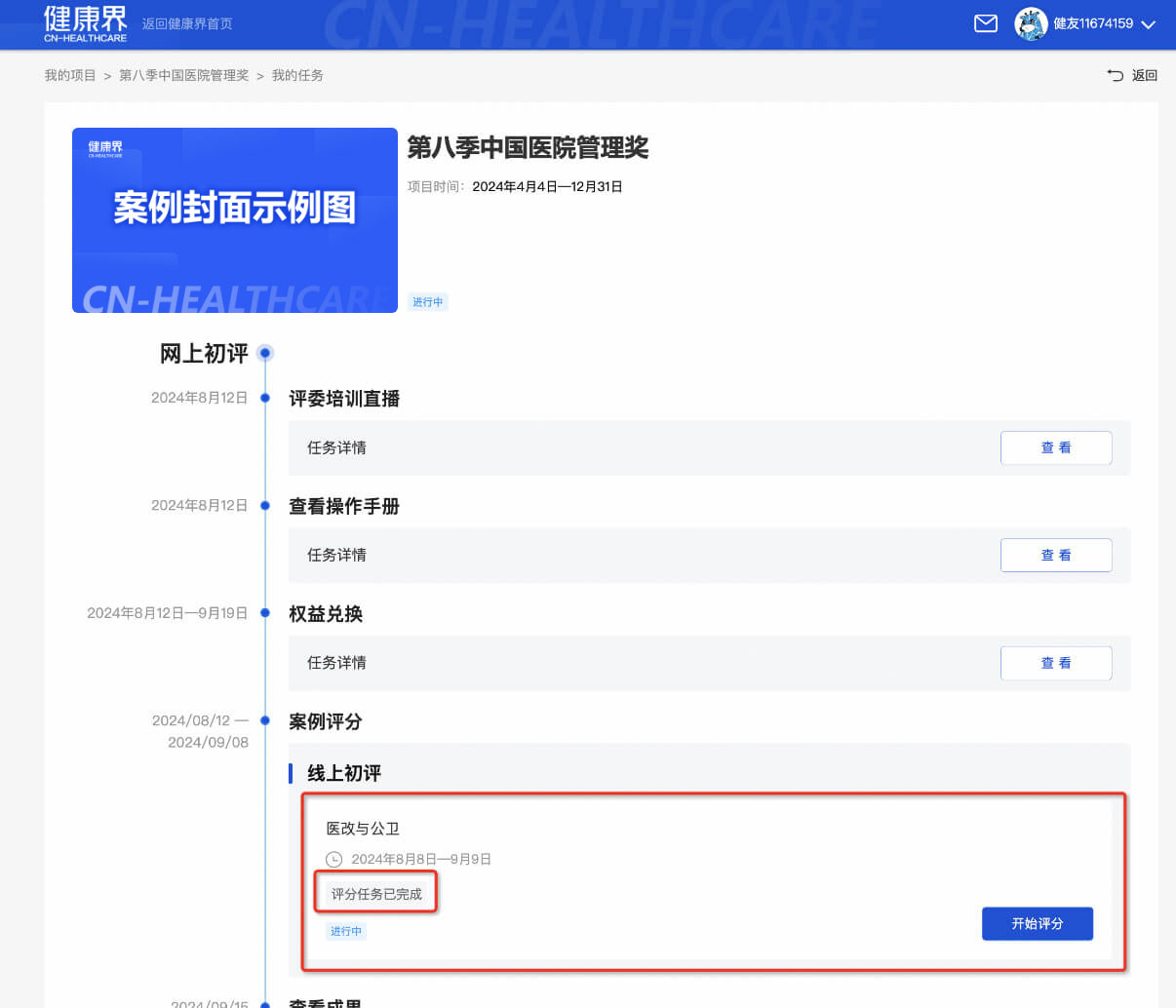Screen dimensions: 1176x1008
Task: Click 任务详情 in 查看操作手册 row
Action: 336,555
